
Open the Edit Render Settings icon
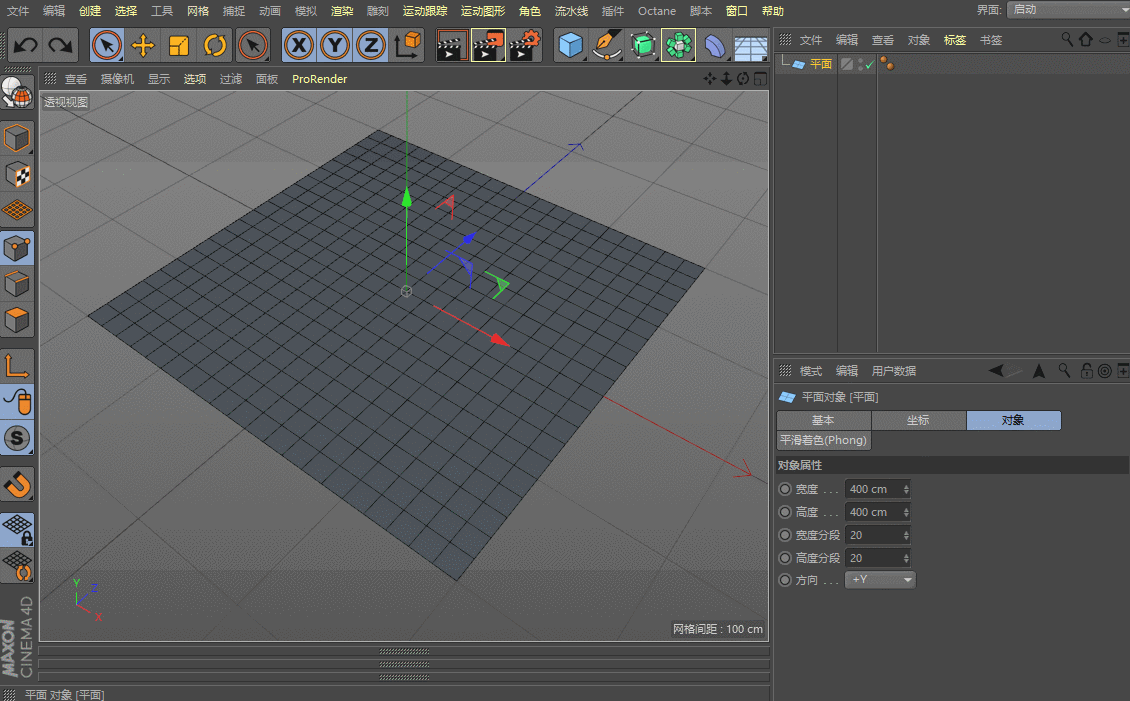tap(525, 46)
